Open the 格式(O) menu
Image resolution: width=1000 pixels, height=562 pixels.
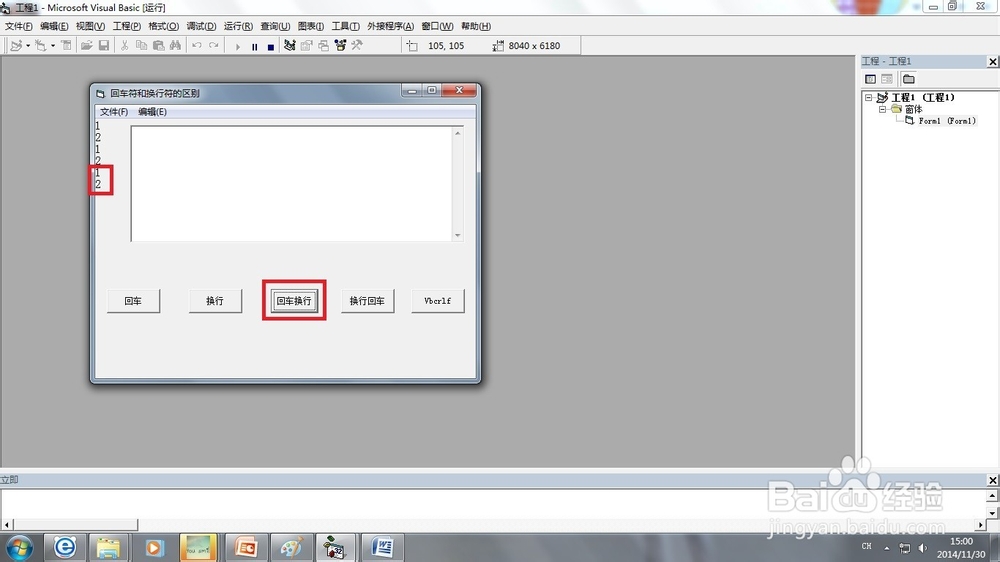coord(163,26)
